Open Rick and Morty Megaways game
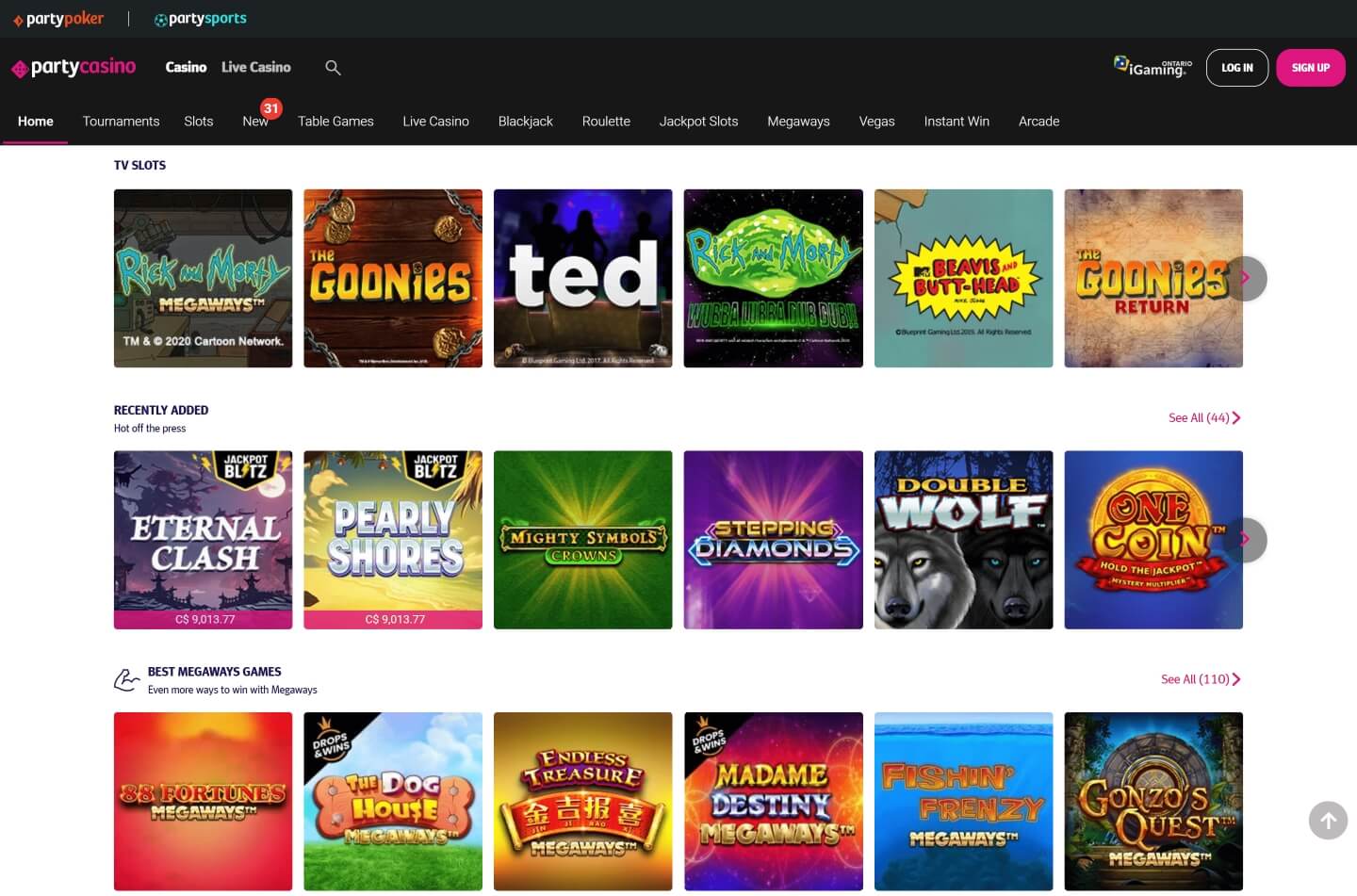Screen dimensions: 1357x896 click(204, 278)
